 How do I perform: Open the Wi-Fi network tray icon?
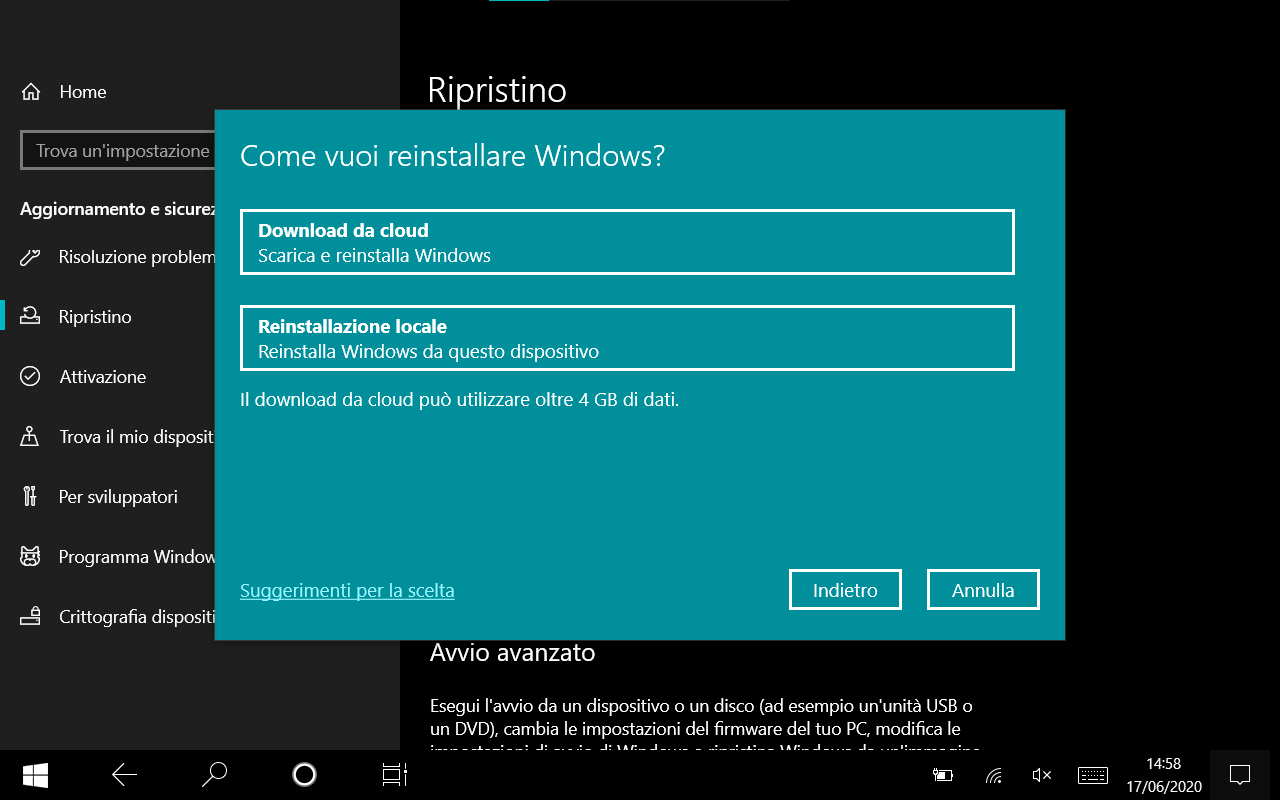point(994,775)
